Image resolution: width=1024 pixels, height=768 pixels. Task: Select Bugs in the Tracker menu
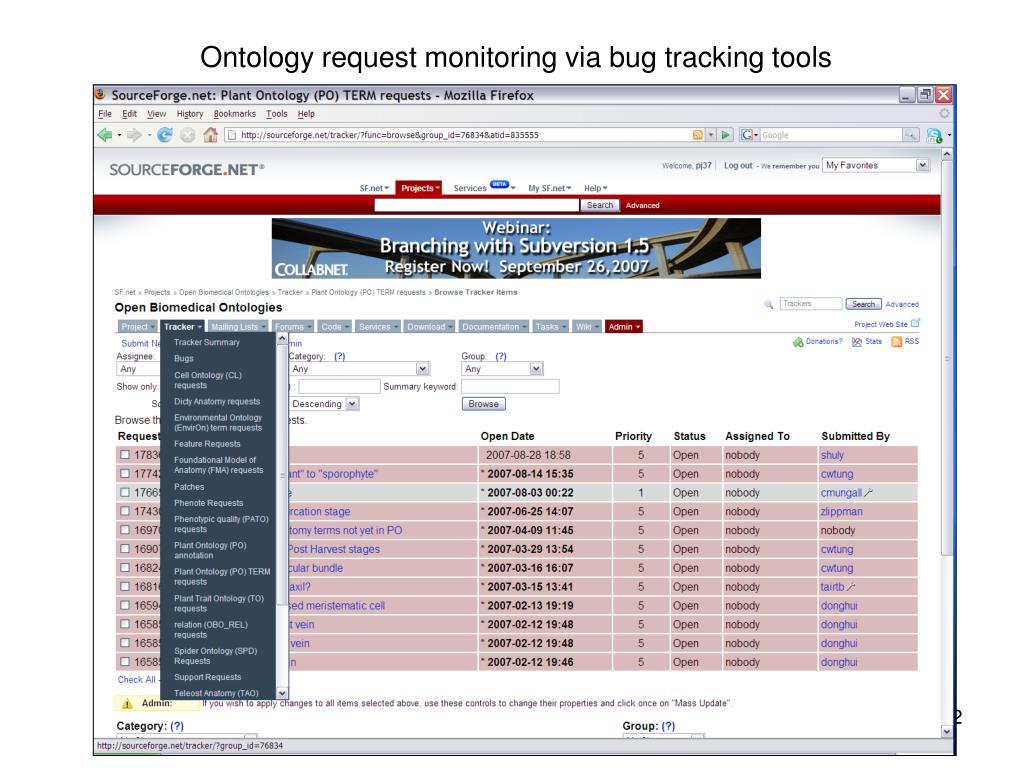(x=184, y=359)
